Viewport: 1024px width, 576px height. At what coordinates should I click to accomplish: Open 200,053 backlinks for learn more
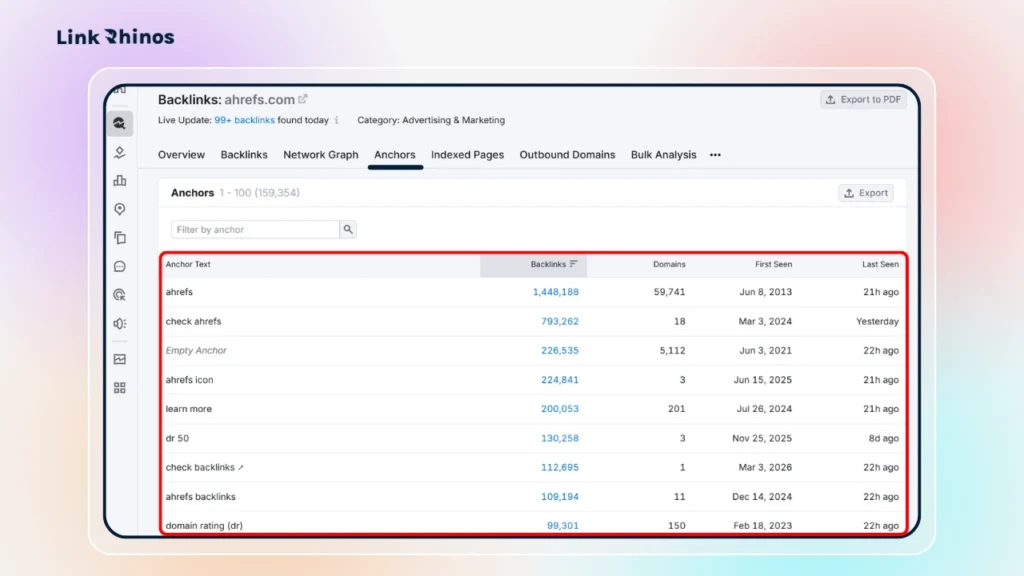(560, 409)
